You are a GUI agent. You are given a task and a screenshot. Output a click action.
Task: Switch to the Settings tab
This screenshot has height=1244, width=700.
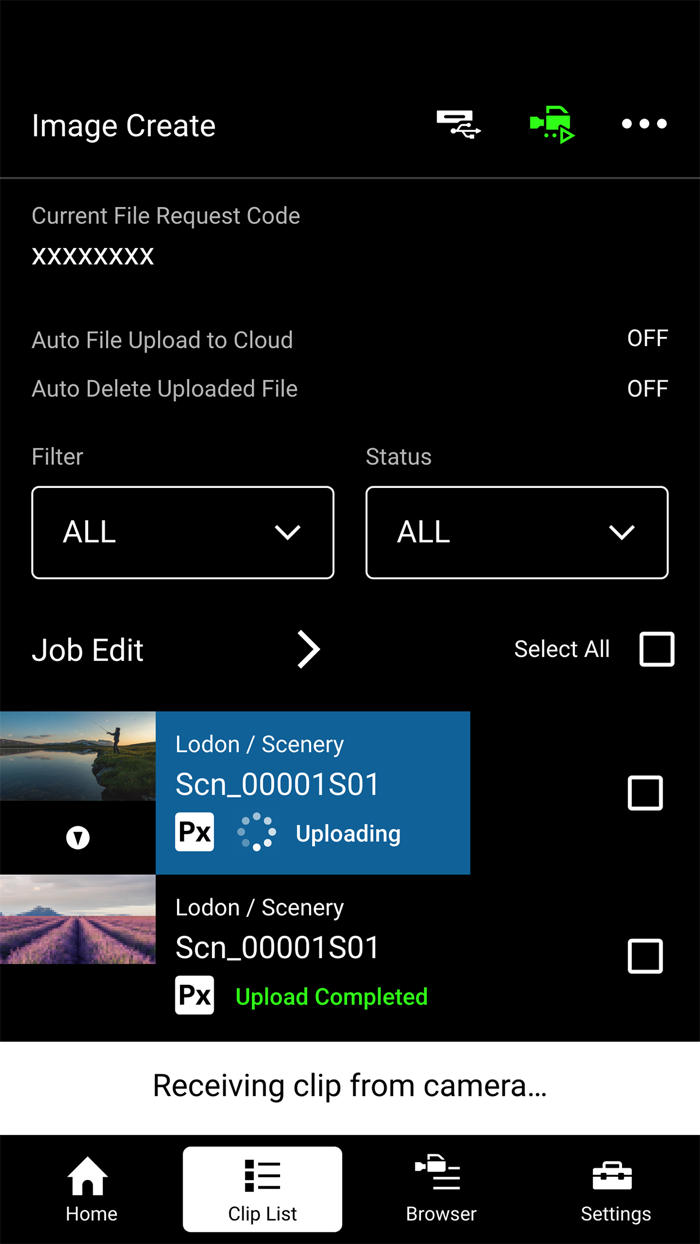[615, 1189]
